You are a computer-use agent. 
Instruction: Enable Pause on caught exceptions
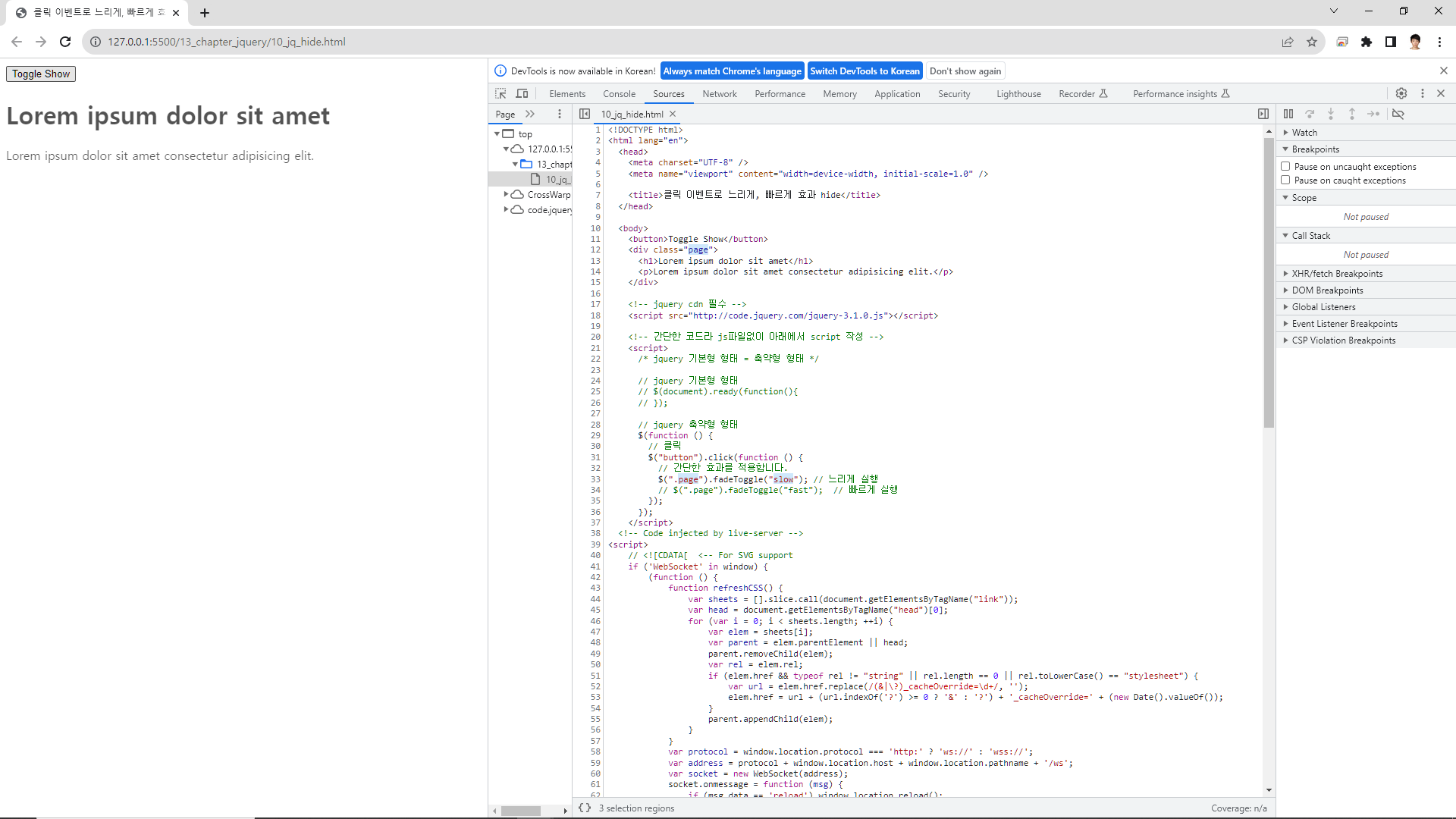click(1285, 180)
